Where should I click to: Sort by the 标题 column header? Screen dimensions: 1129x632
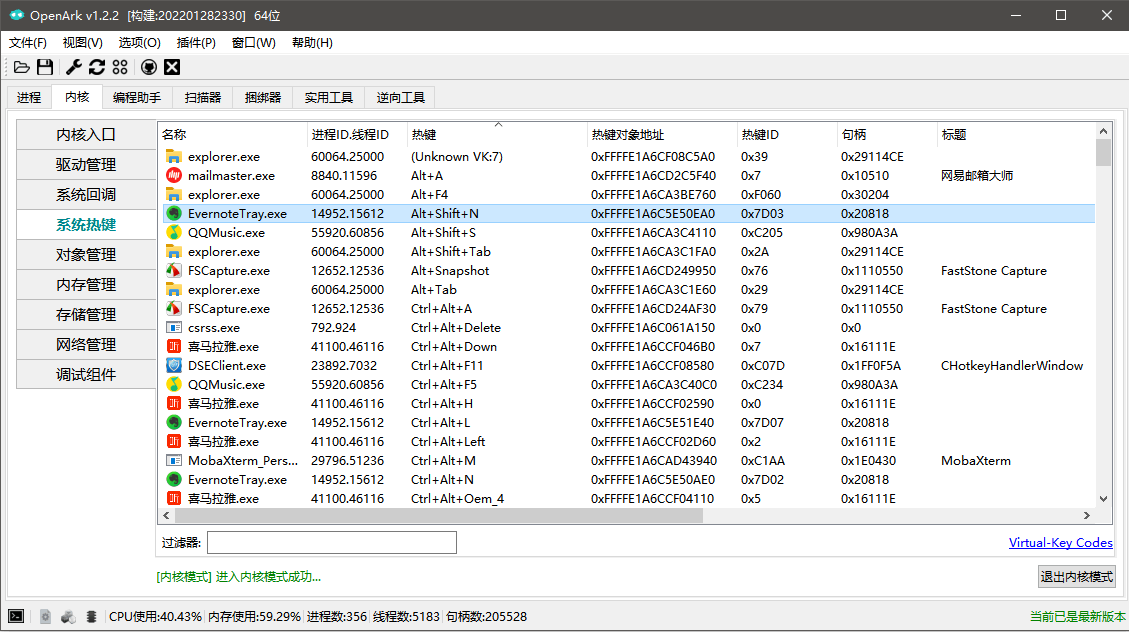pos(1015,135)
